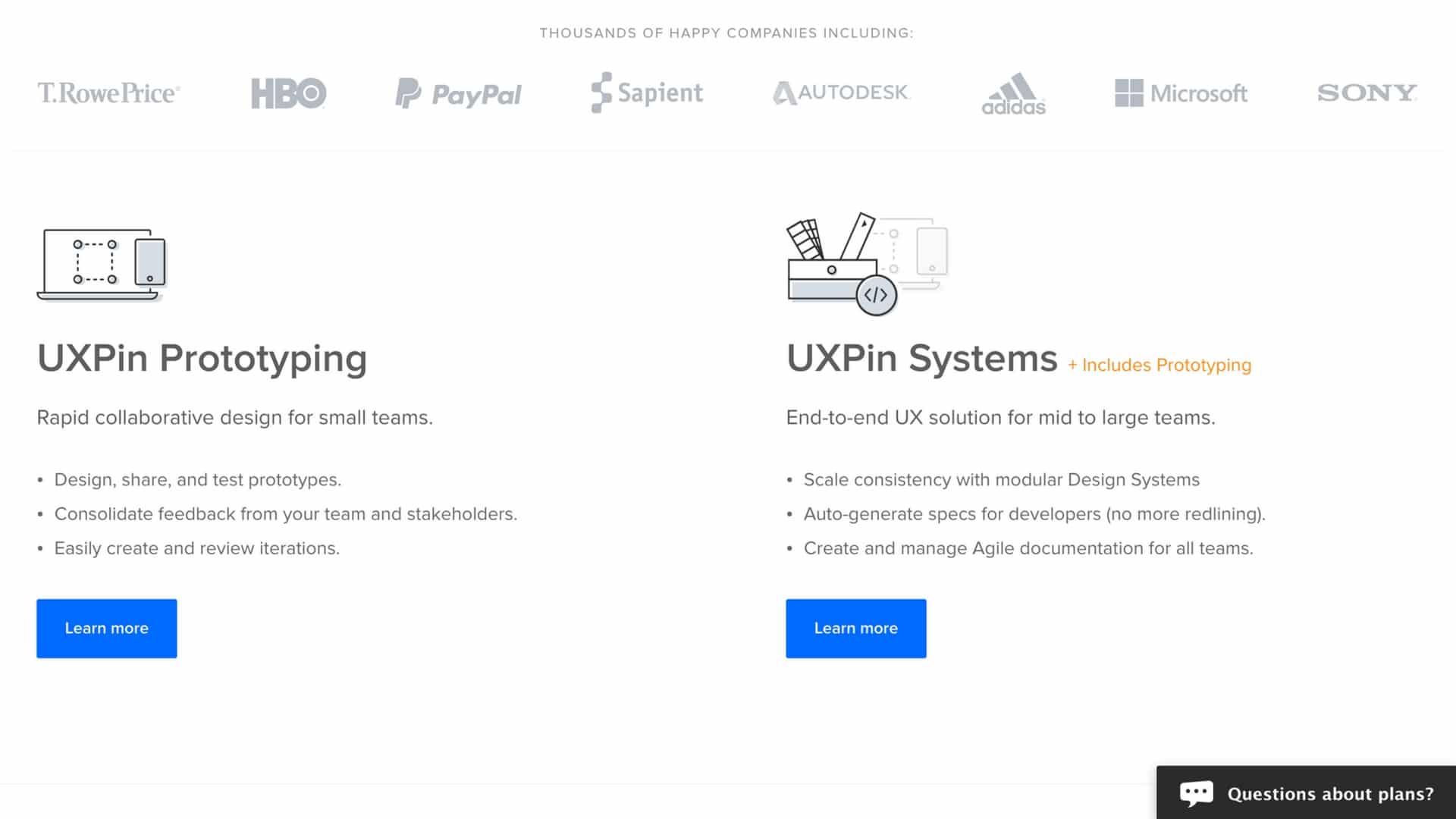The height and width of the screenshot is (819, 1456).
Task: Click the Sony company logo link
Action: point(1367,92)
